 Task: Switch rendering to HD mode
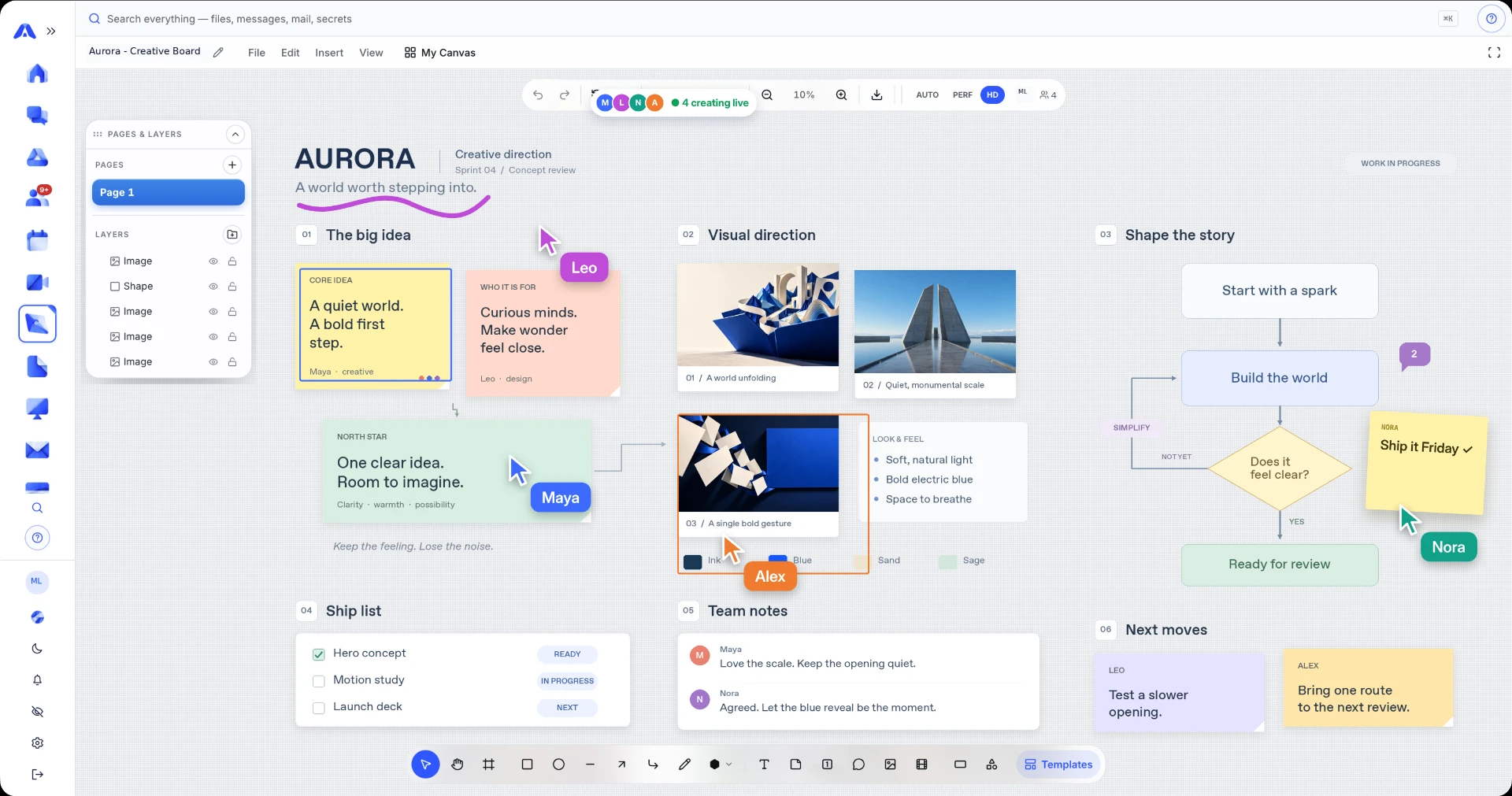click(x=992, y=95)
